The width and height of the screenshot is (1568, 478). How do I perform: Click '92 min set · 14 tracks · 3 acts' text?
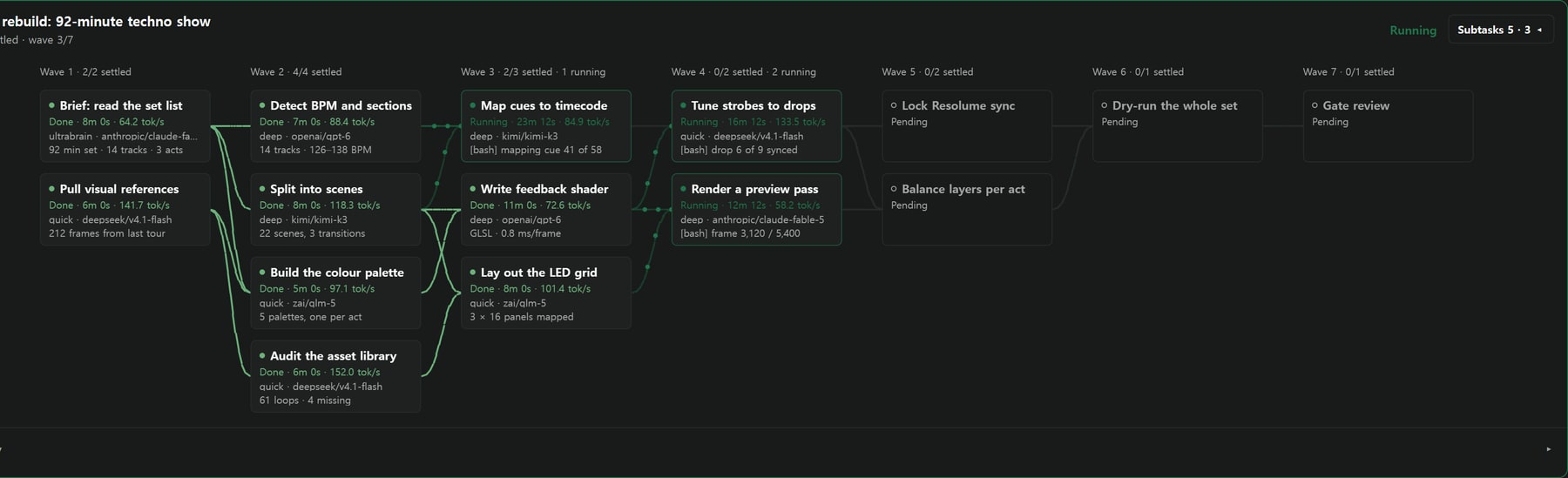point(116,150)
